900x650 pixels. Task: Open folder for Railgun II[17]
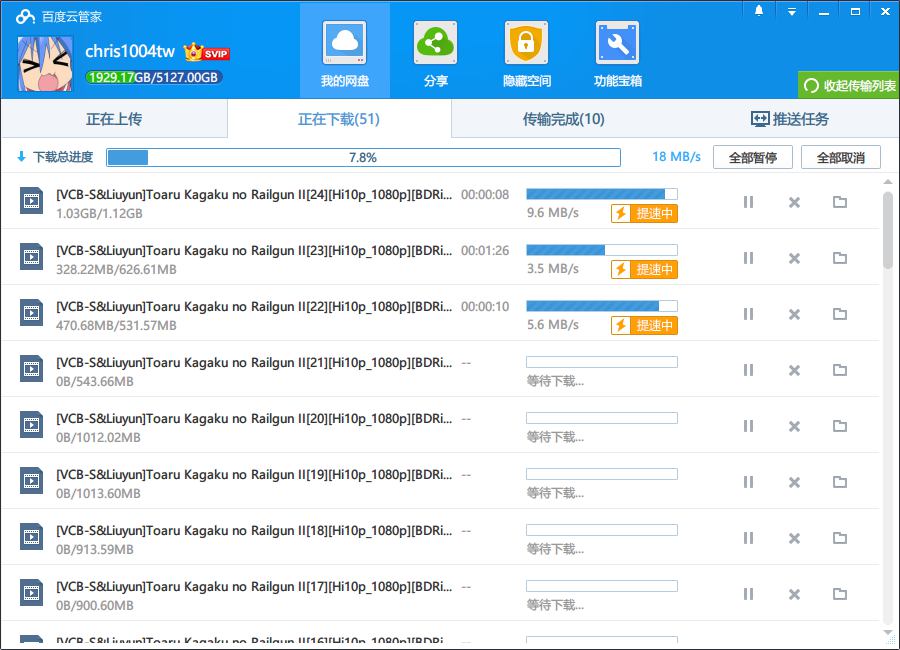[840, 594]
